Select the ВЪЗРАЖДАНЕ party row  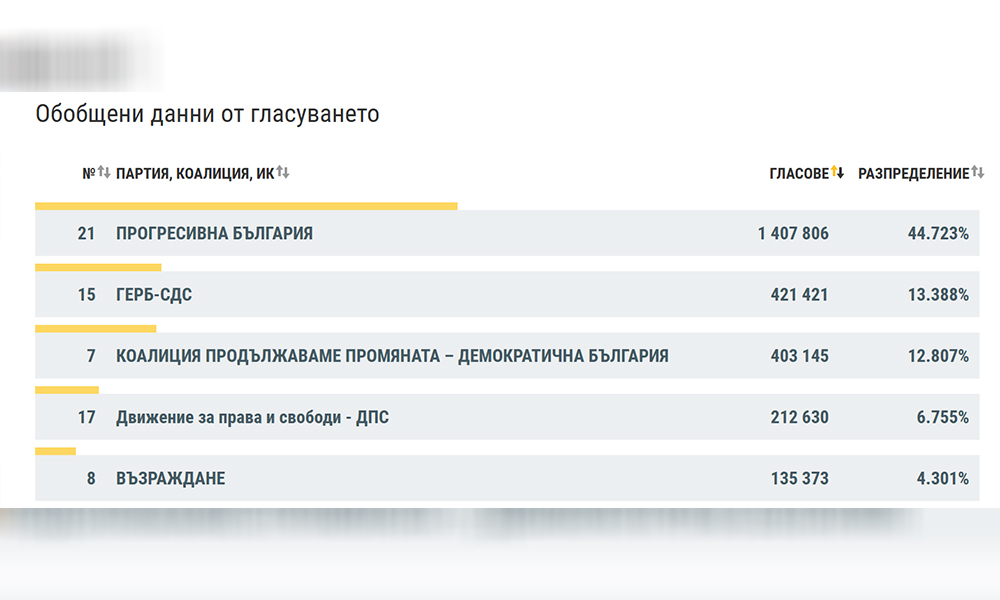tap(507, 478)
